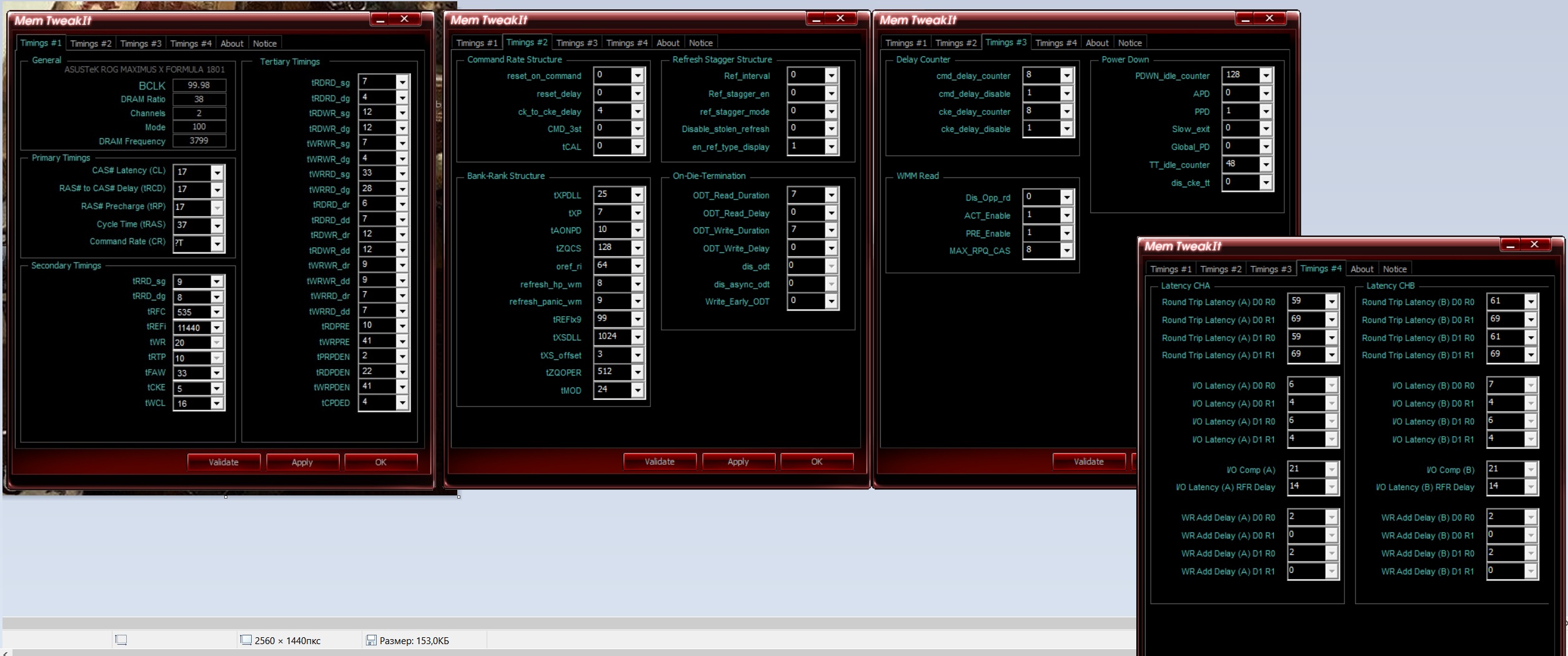1568x656 pixels.
Task: Expand the ACT_Enable dropdown
Action: 1066,215
